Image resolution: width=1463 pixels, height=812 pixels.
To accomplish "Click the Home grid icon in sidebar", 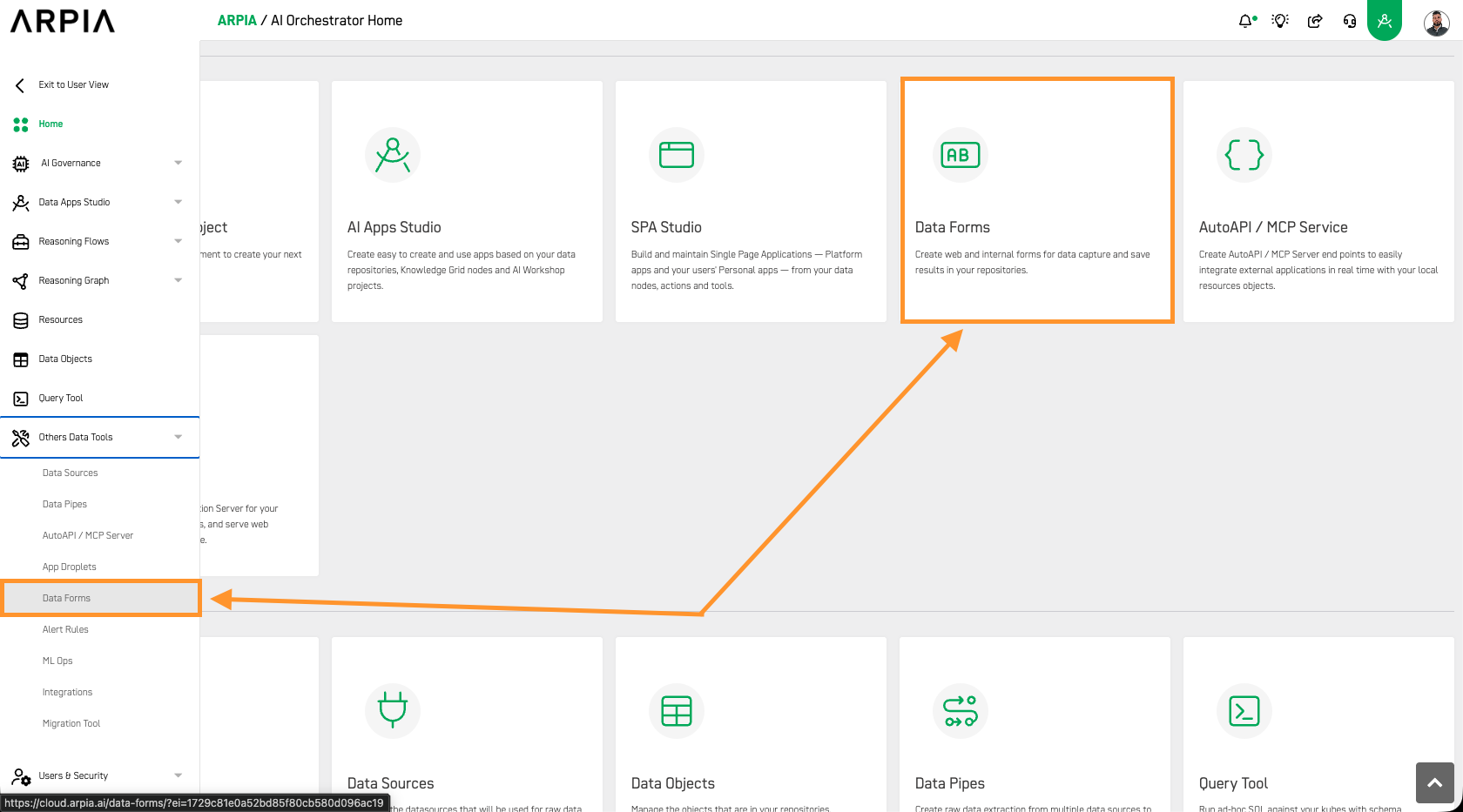I will click(21, 124).
